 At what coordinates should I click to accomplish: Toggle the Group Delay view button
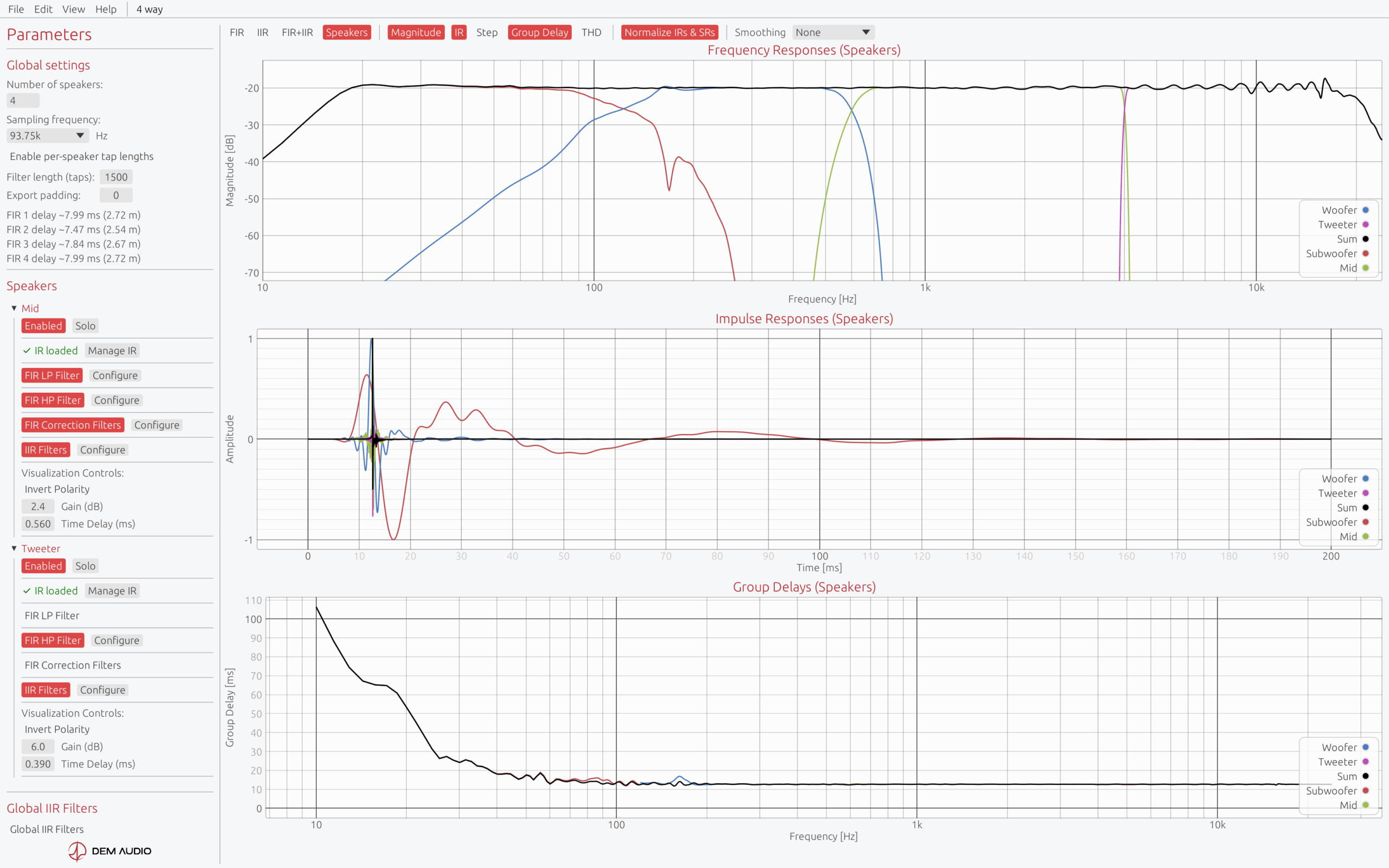pos(539,32)
